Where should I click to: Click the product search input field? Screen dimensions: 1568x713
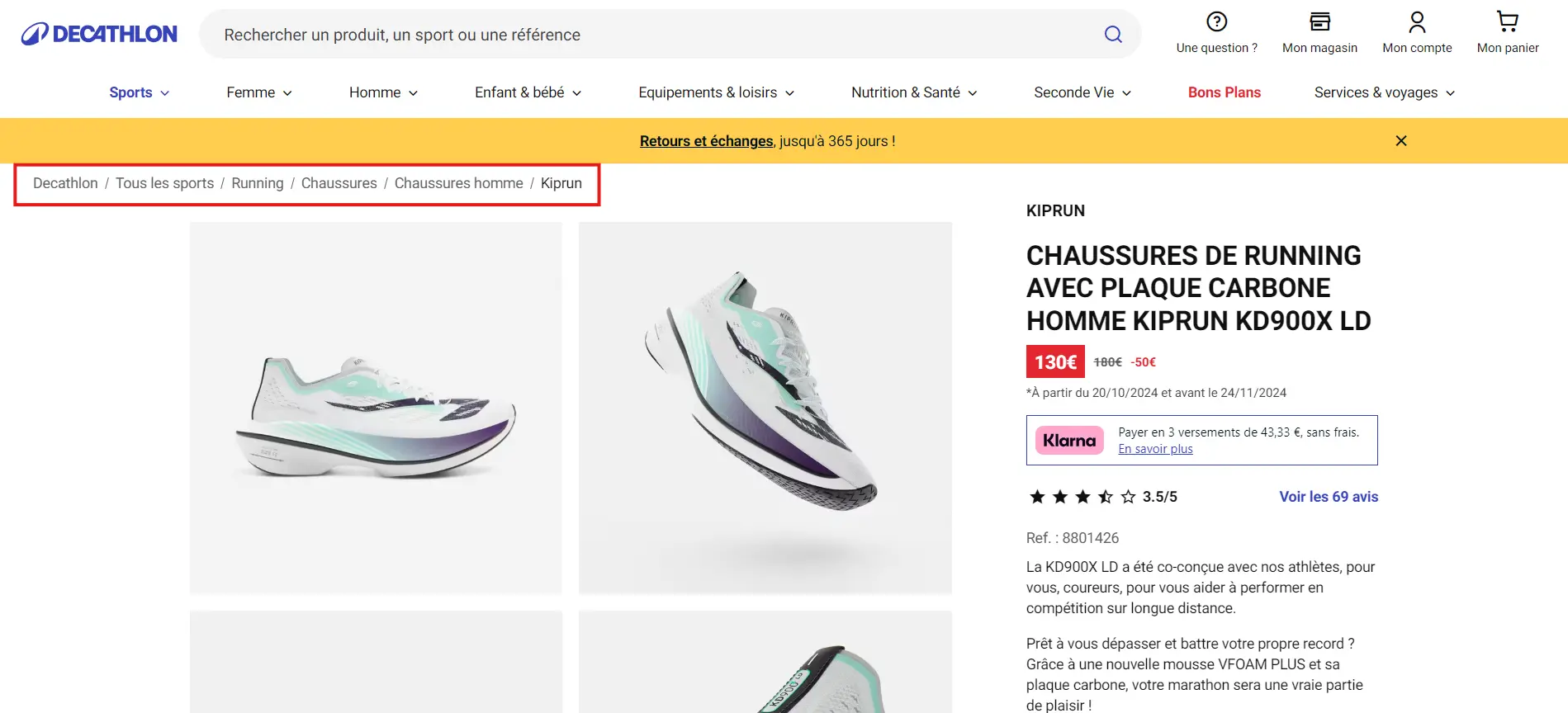(x=652, y=35)
